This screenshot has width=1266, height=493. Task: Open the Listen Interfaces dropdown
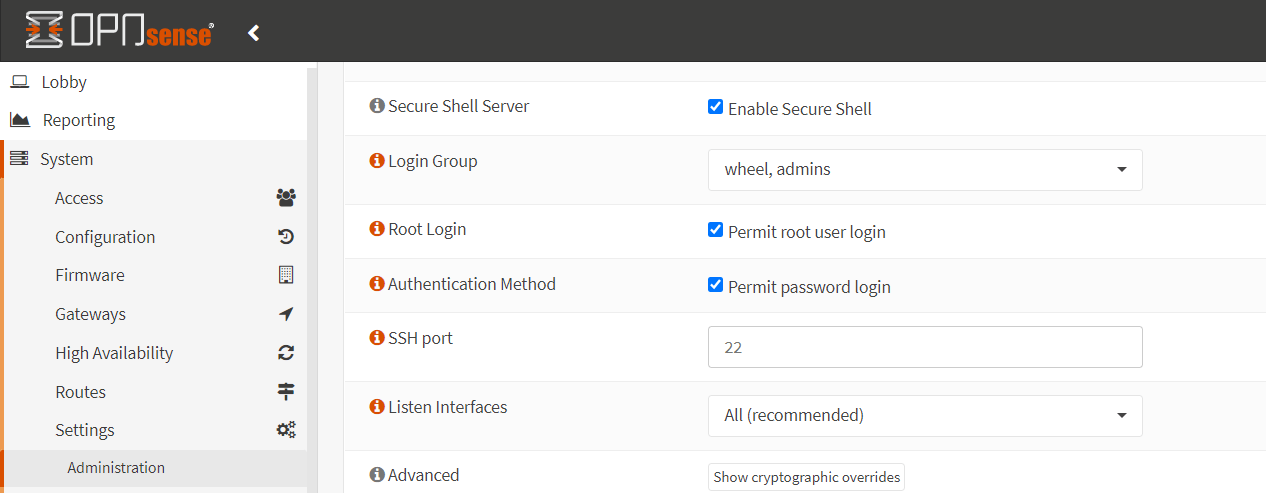coord(925,415)
